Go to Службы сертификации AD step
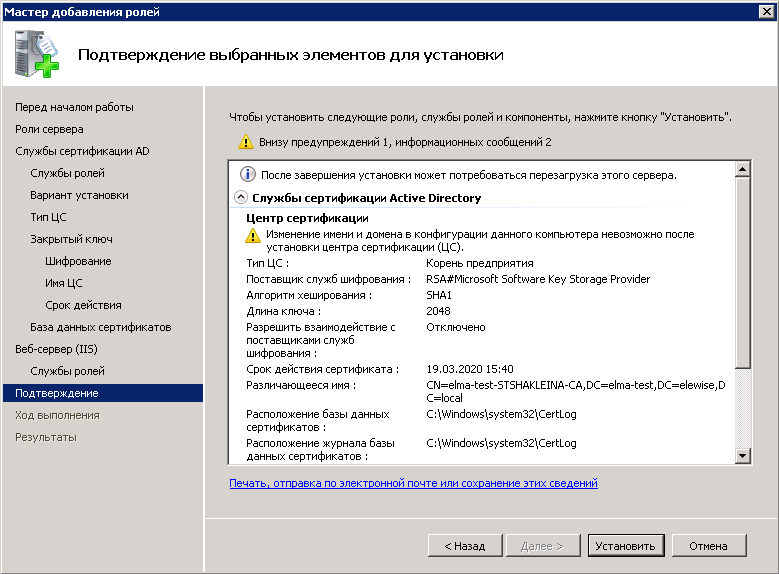 [x=82, y=151]
